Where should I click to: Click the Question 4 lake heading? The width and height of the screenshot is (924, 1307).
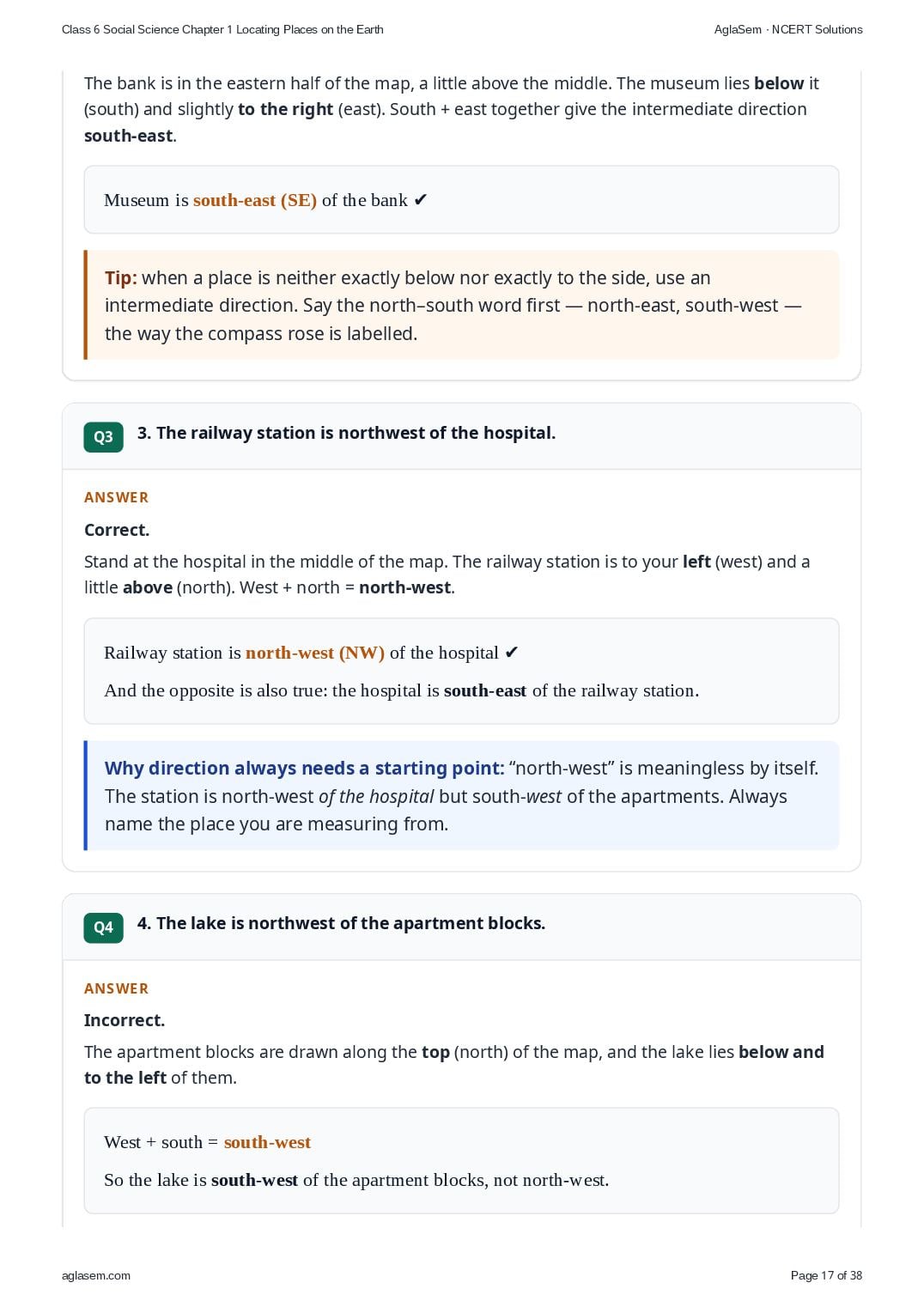(341, 923)
